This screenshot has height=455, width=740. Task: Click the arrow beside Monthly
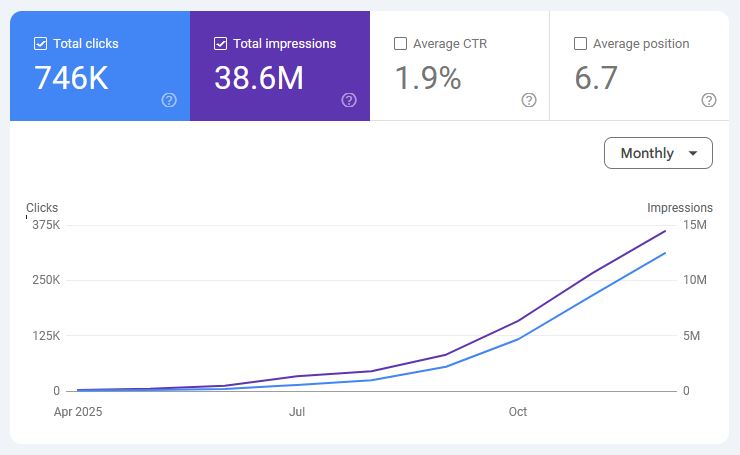coord(694,154)
